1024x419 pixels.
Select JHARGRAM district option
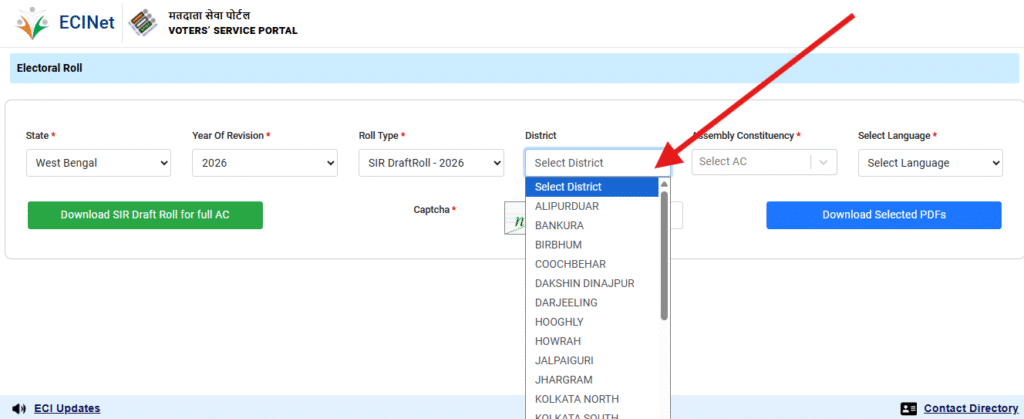pyautogui.click(x=564, y=380)
